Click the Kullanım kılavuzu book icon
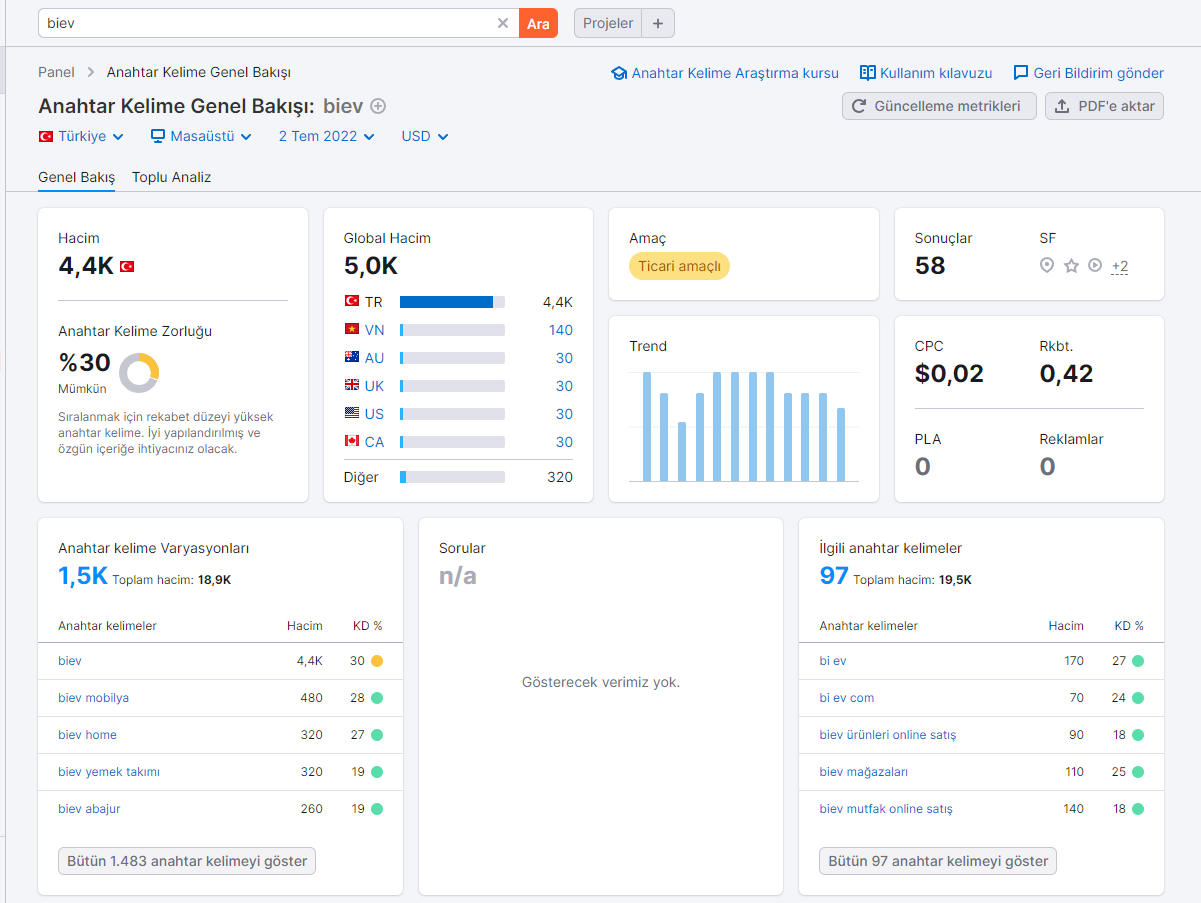Screen dimensions: 1201x903 pyautogui.click(x=868, y=73)
